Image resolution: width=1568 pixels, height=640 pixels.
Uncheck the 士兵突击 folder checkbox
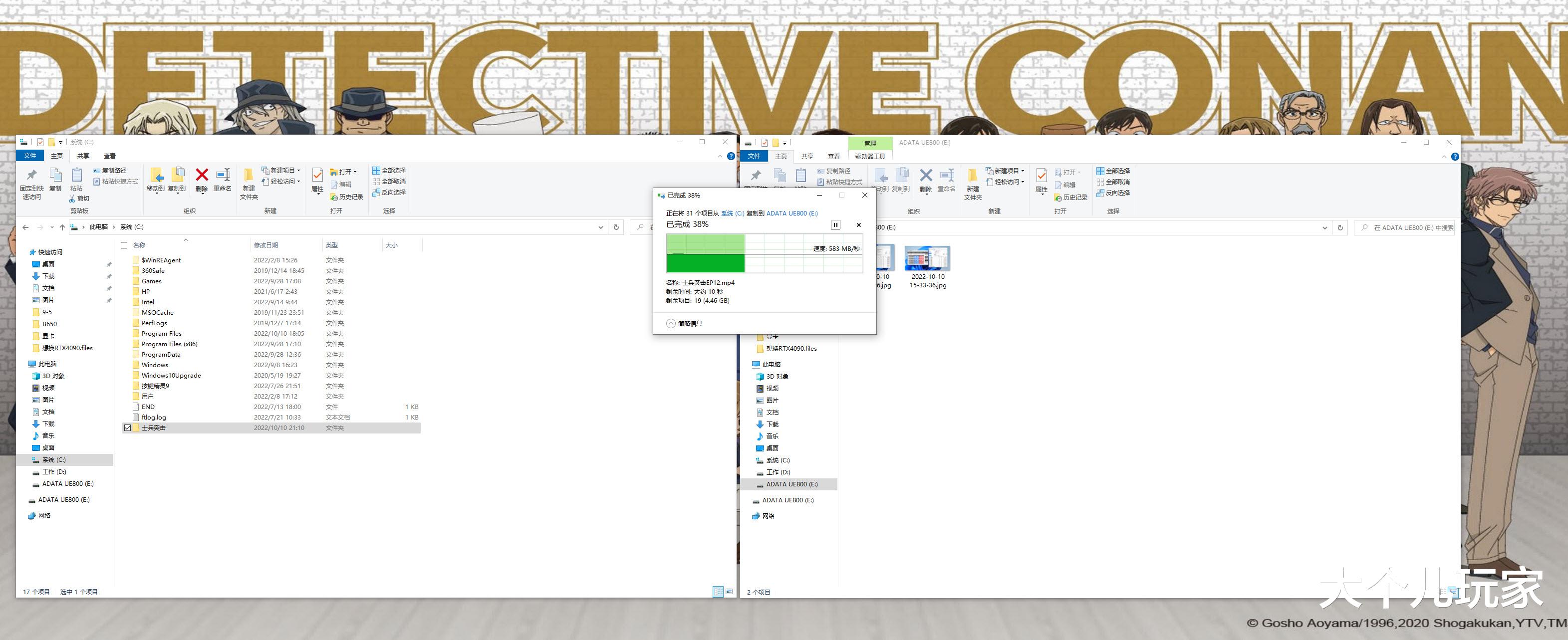click(127, 427)
